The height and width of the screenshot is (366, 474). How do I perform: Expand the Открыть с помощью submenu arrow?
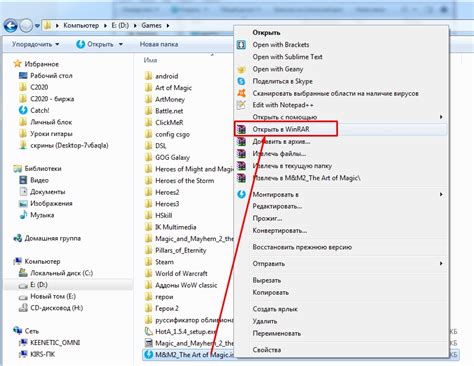pos(441,117)
